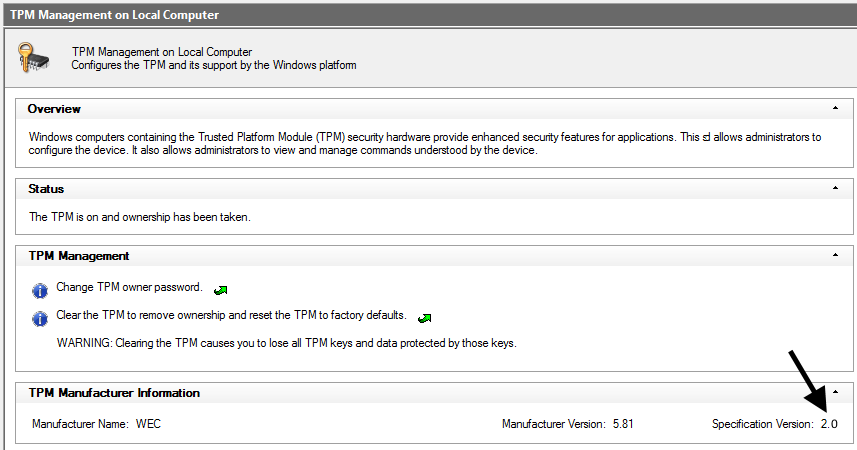Collapse TPM Manufacturer Information section arrow
The width and height of the screenshot is (857, 450).
pyautogui.click(x=835, y=392)
